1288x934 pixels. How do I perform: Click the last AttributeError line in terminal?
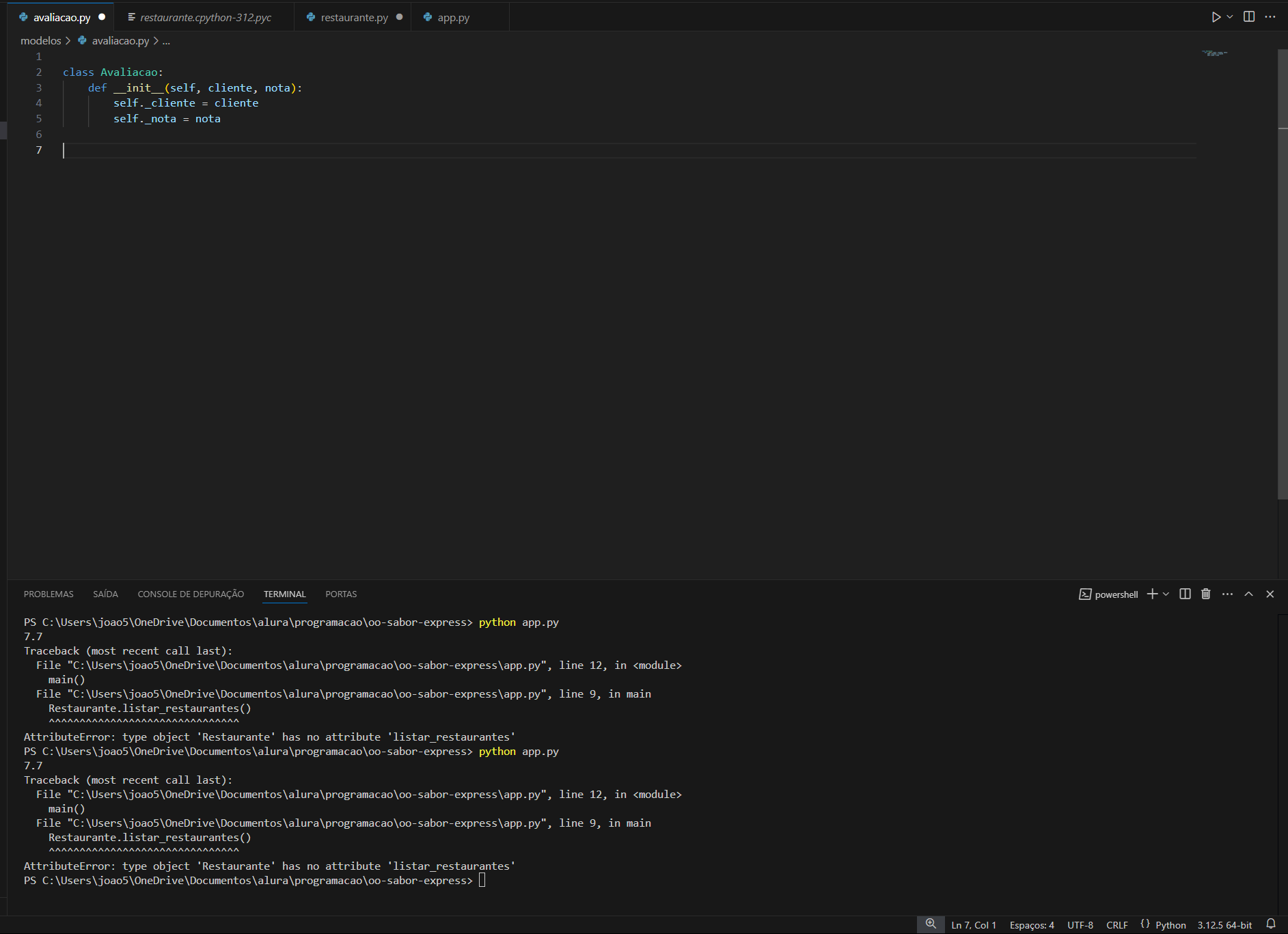tap(269, 866)
